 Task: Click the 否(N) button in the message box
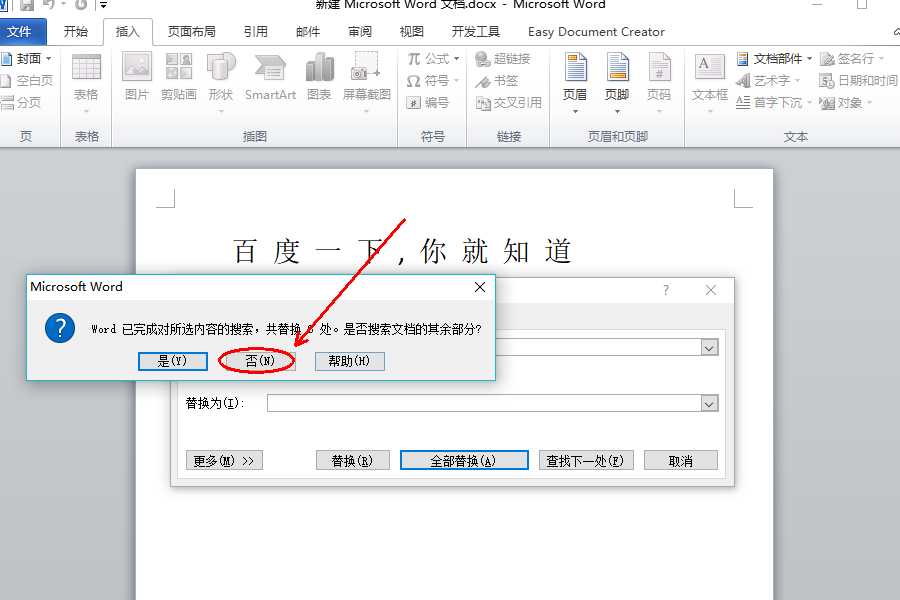click(260, 361)
